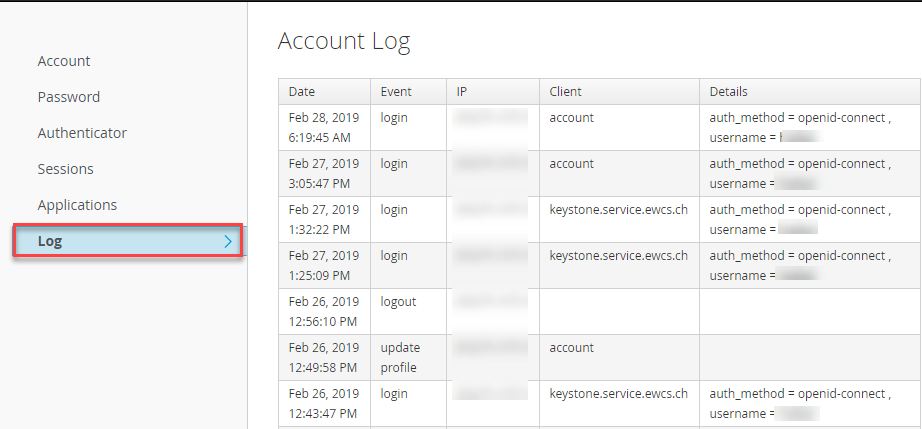The height and width of the screenshot is (429, 922).
Task: Open the Account sidebar section
Action: pyautogui.click(x=64, y=61)
